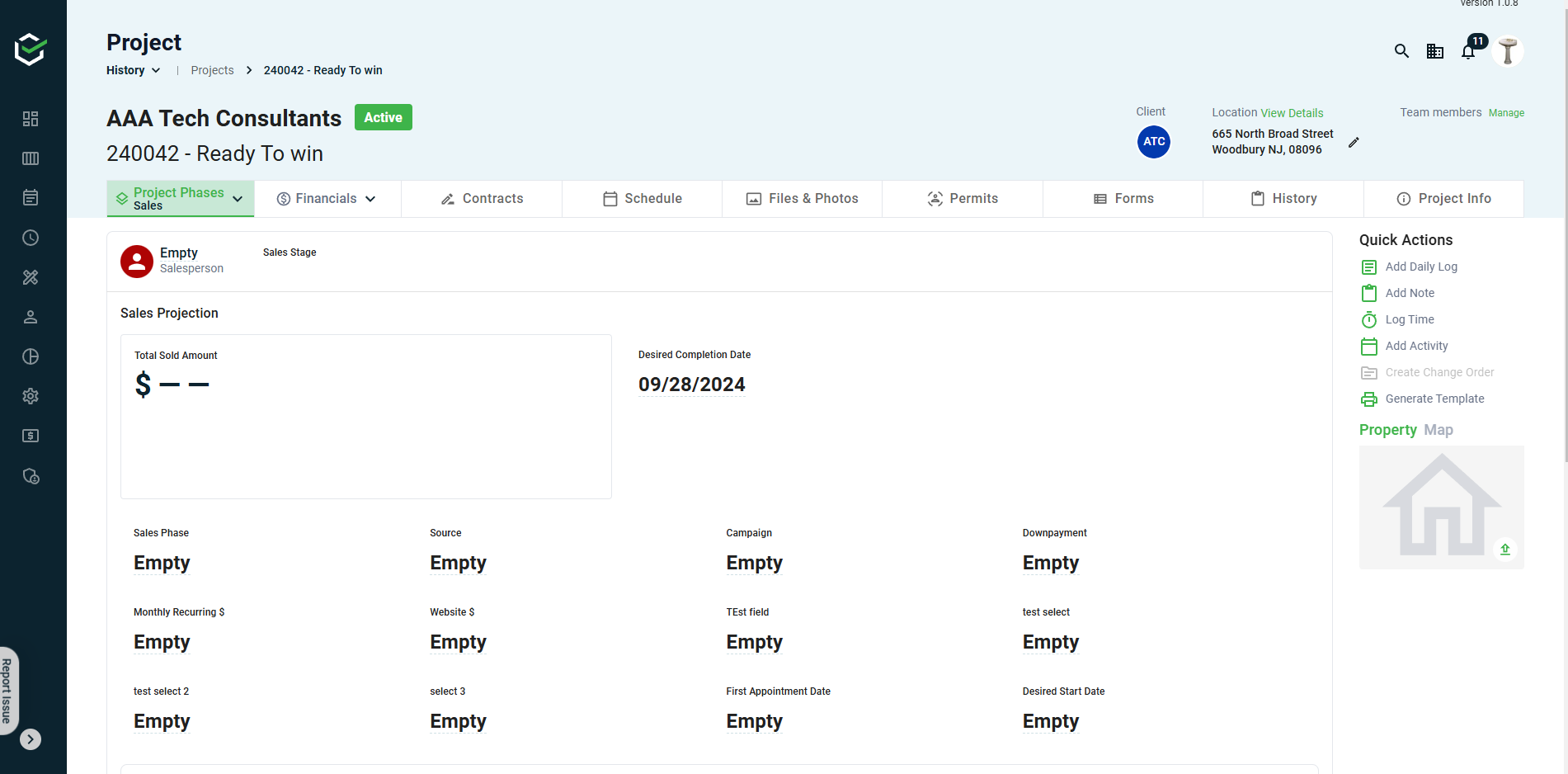Open the tools design icon in sidebar

coord(31,277)
